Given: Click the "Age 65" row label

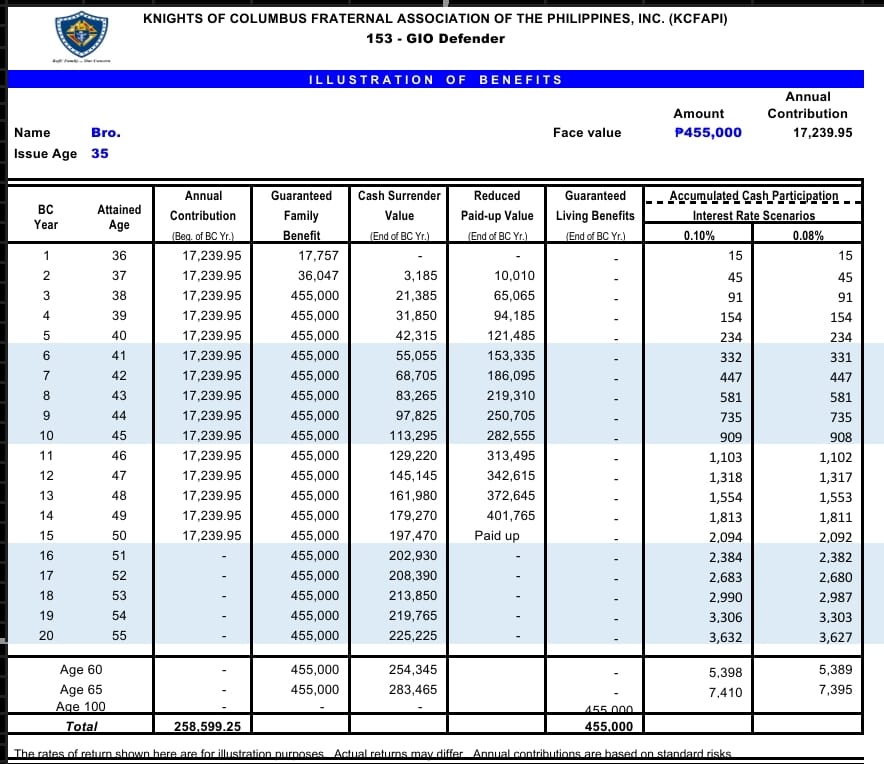Looking at the screenshot, I should pos(81,690).
